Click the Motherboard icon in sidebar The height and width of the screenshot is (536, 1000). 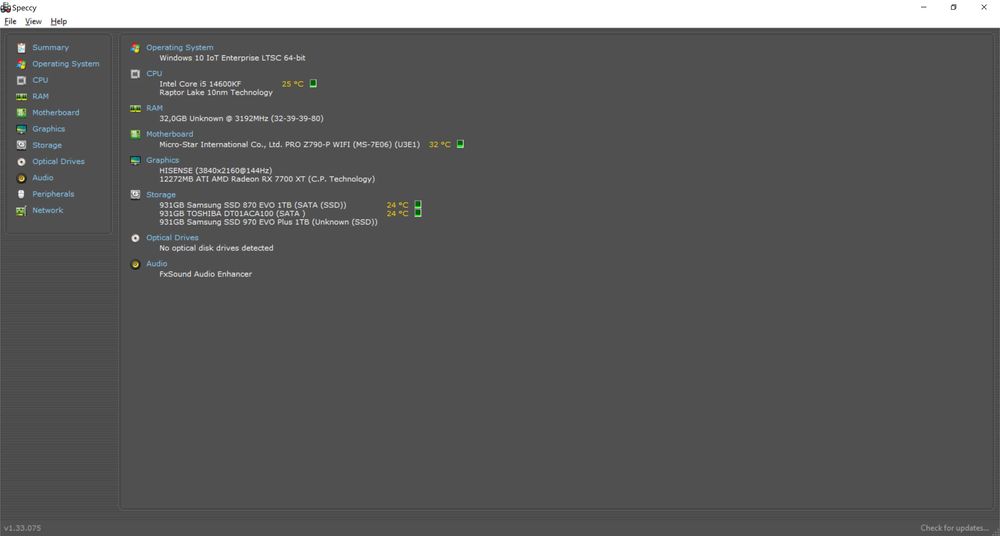21,113
